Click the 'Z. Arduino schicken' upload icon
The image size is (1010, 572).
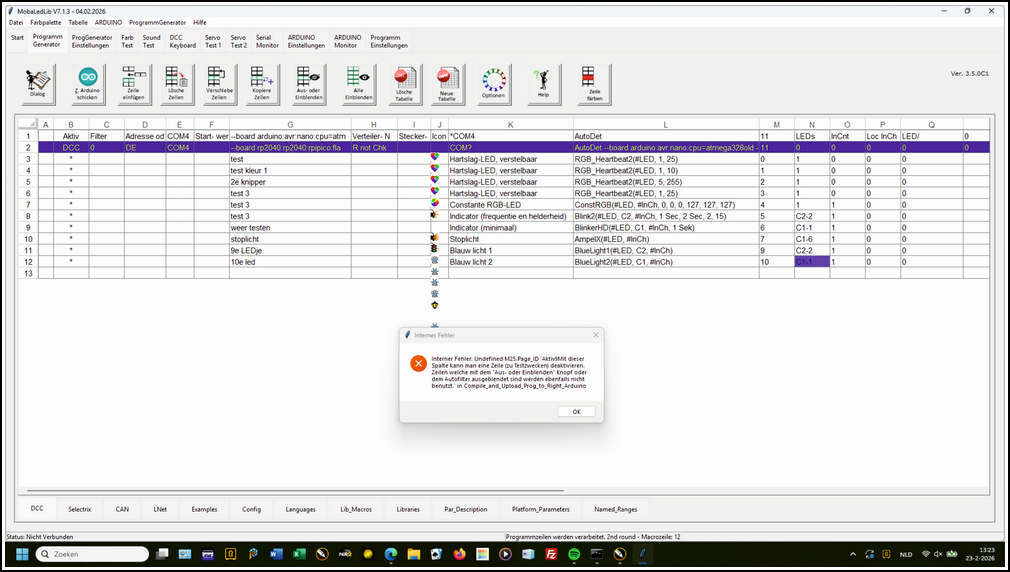[x=88, y=83]
